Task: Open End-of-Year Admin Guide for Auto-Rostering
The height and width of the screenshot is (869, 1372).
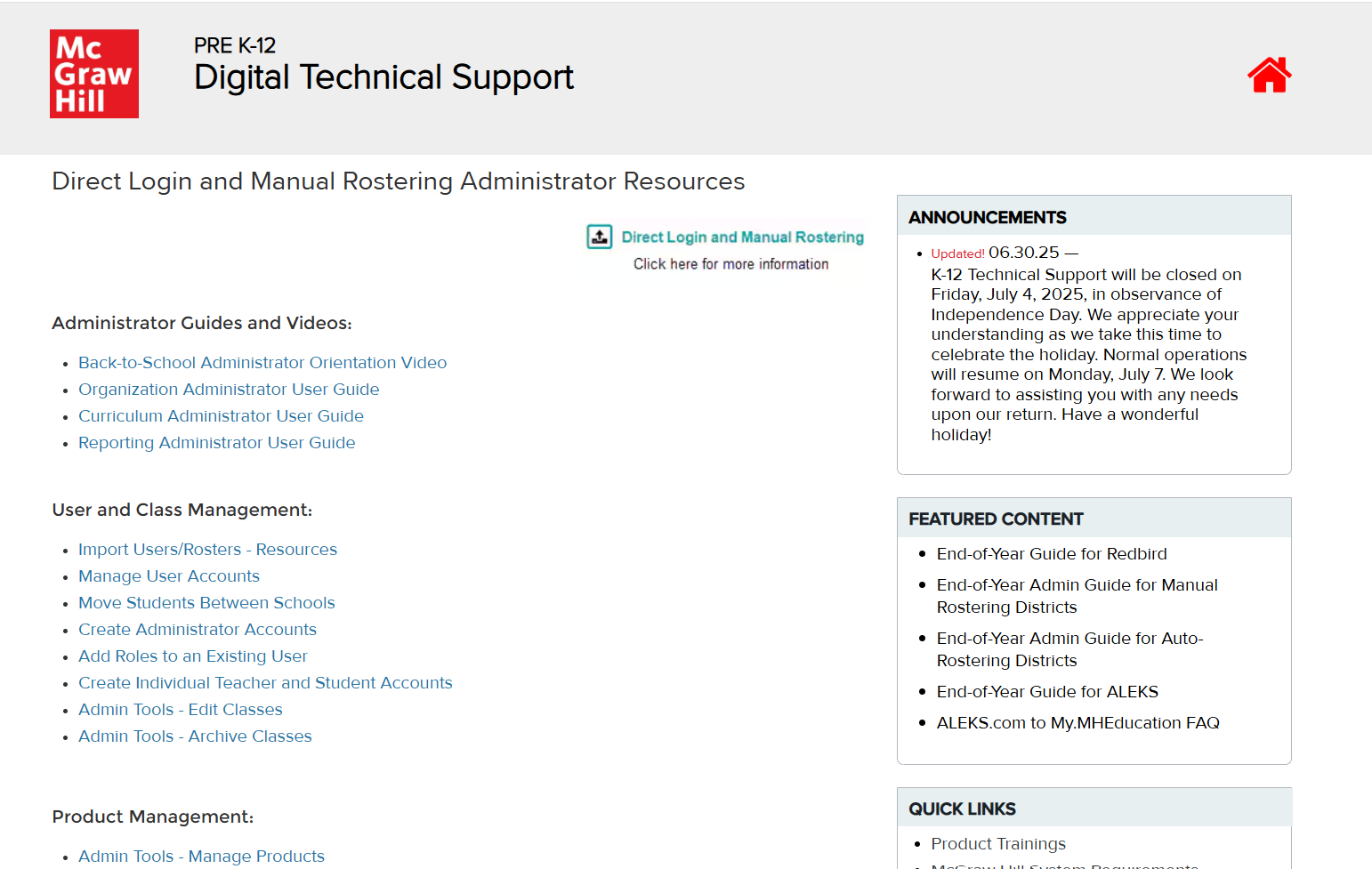Action: click(x=1069, y=649)
